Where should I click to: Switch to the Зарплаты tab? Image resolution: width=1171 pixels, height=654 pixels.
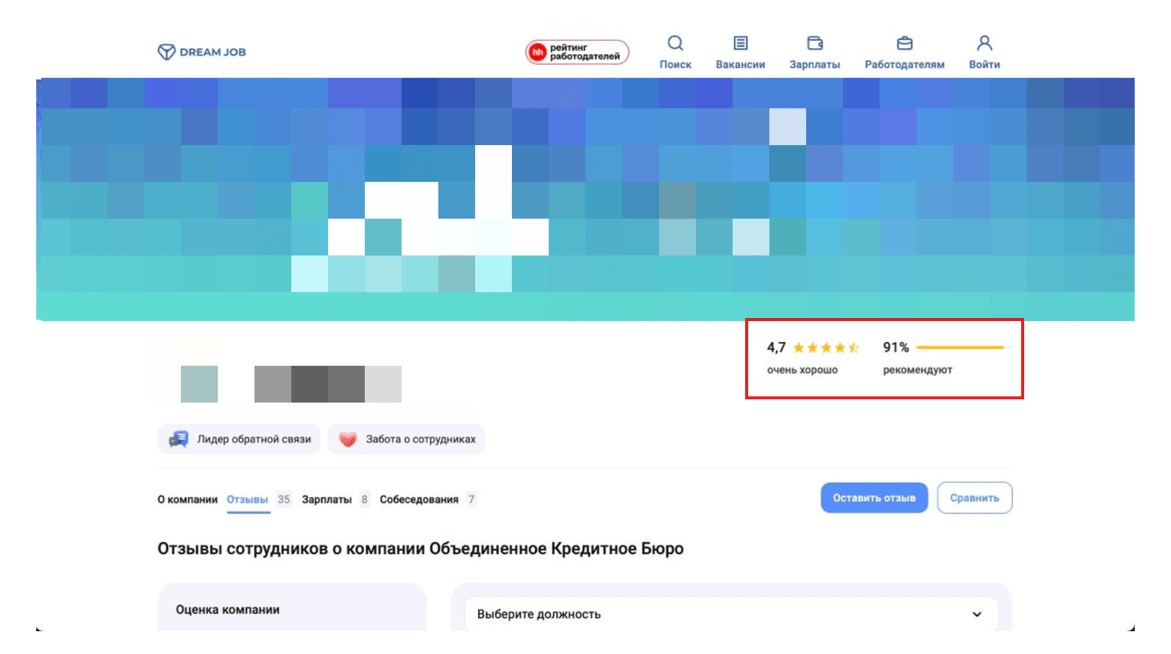[326, 499]
